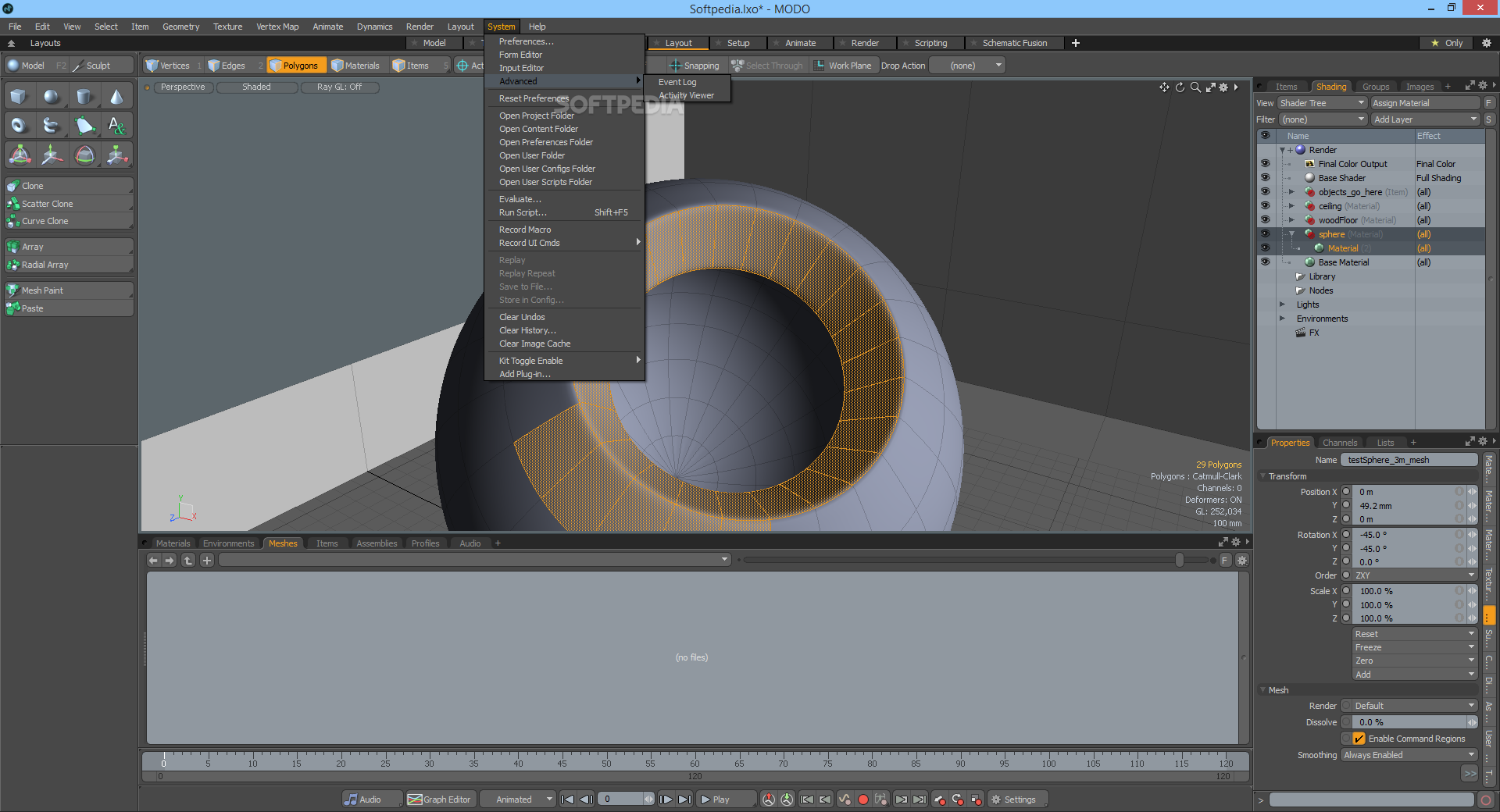
Task: Select the Tube spiral primitive tool
Action: [52, 125]
